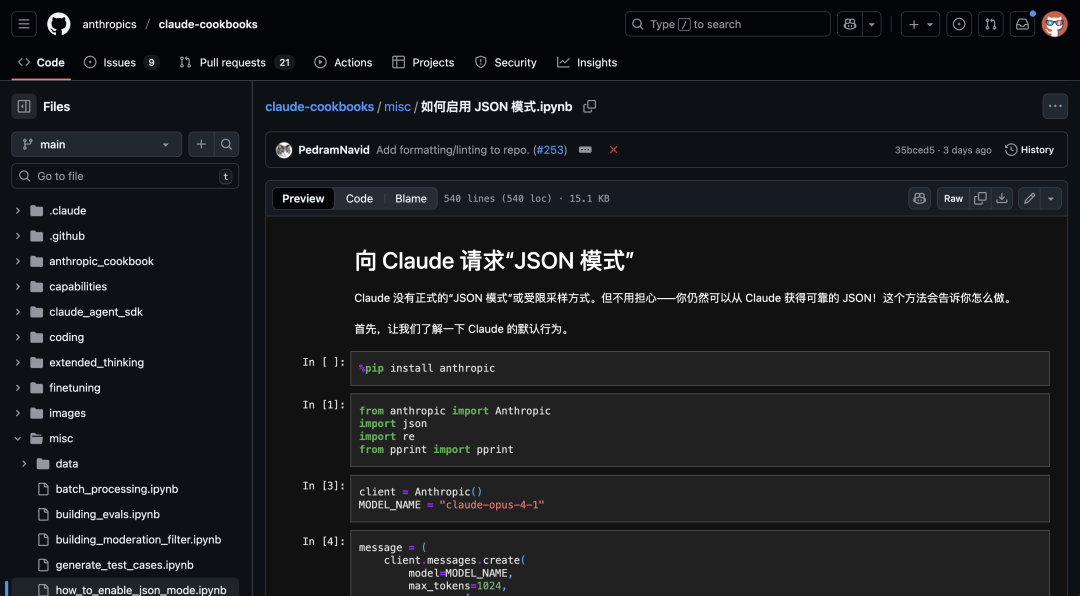Open Copilot dropdown arrow in header
The width and height of the screenshot is (1080, 596).
tap(871, 24)
